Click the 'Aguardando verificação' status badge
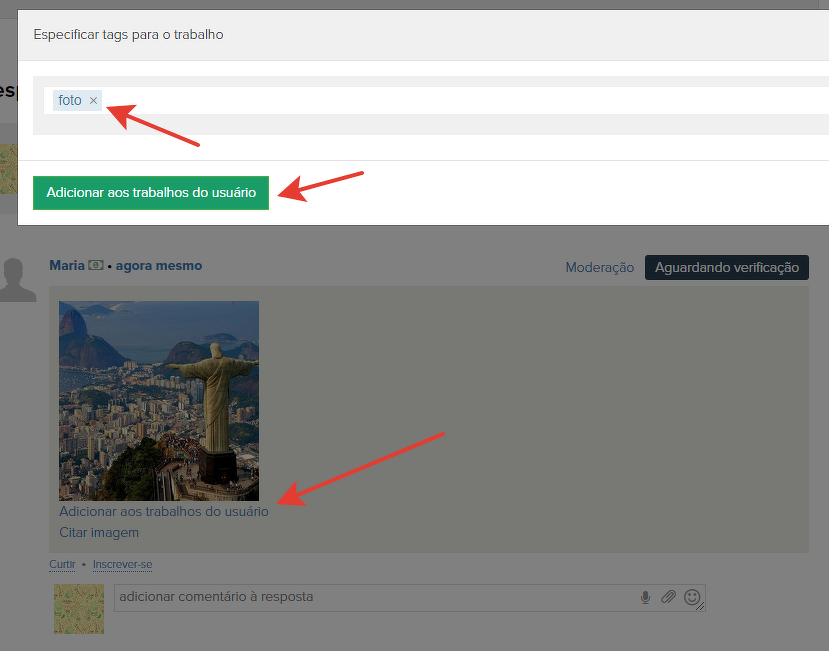Screen dimensions: 829x651 click(x=726, y=267)
